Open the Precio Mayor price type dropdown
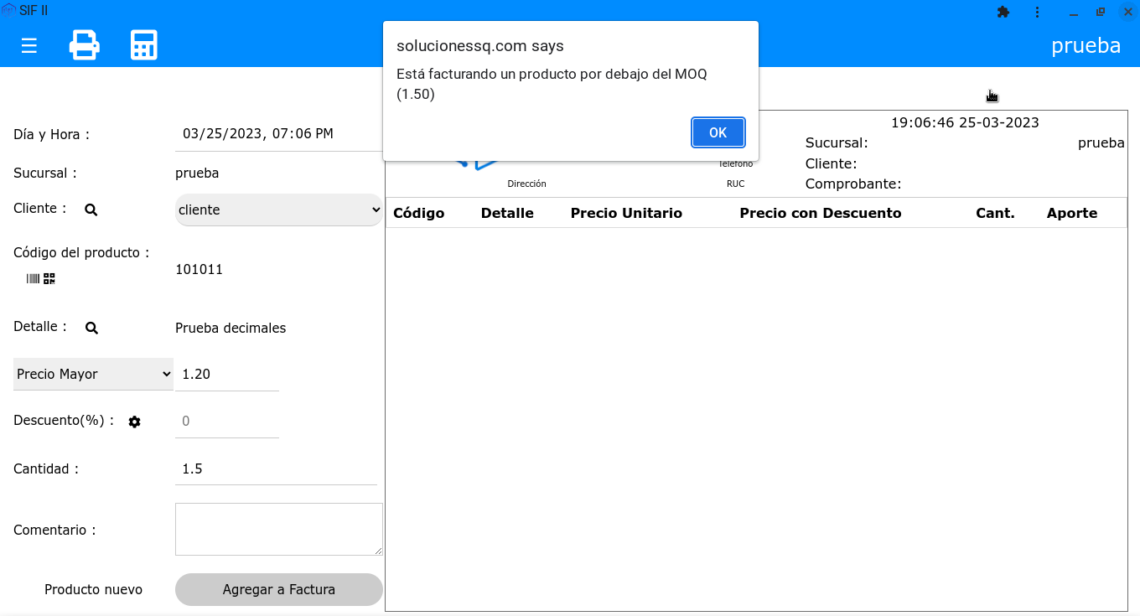 click(x=94, y=374)
